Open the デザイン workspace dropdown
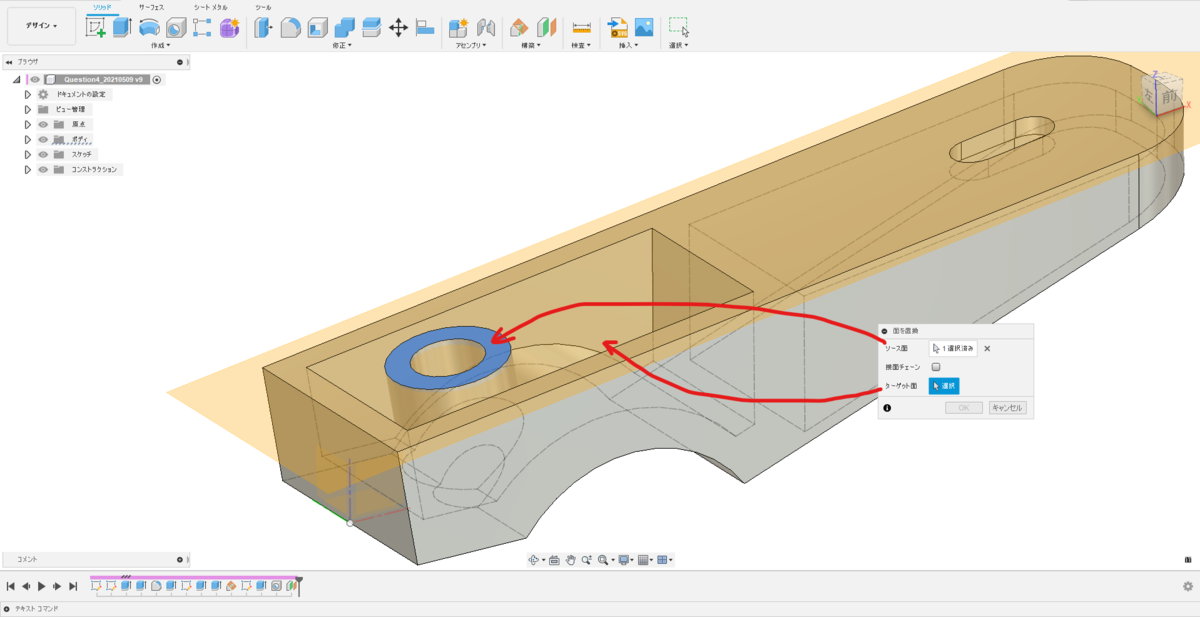The image size is (1200, 617). (x=41, y=26)
